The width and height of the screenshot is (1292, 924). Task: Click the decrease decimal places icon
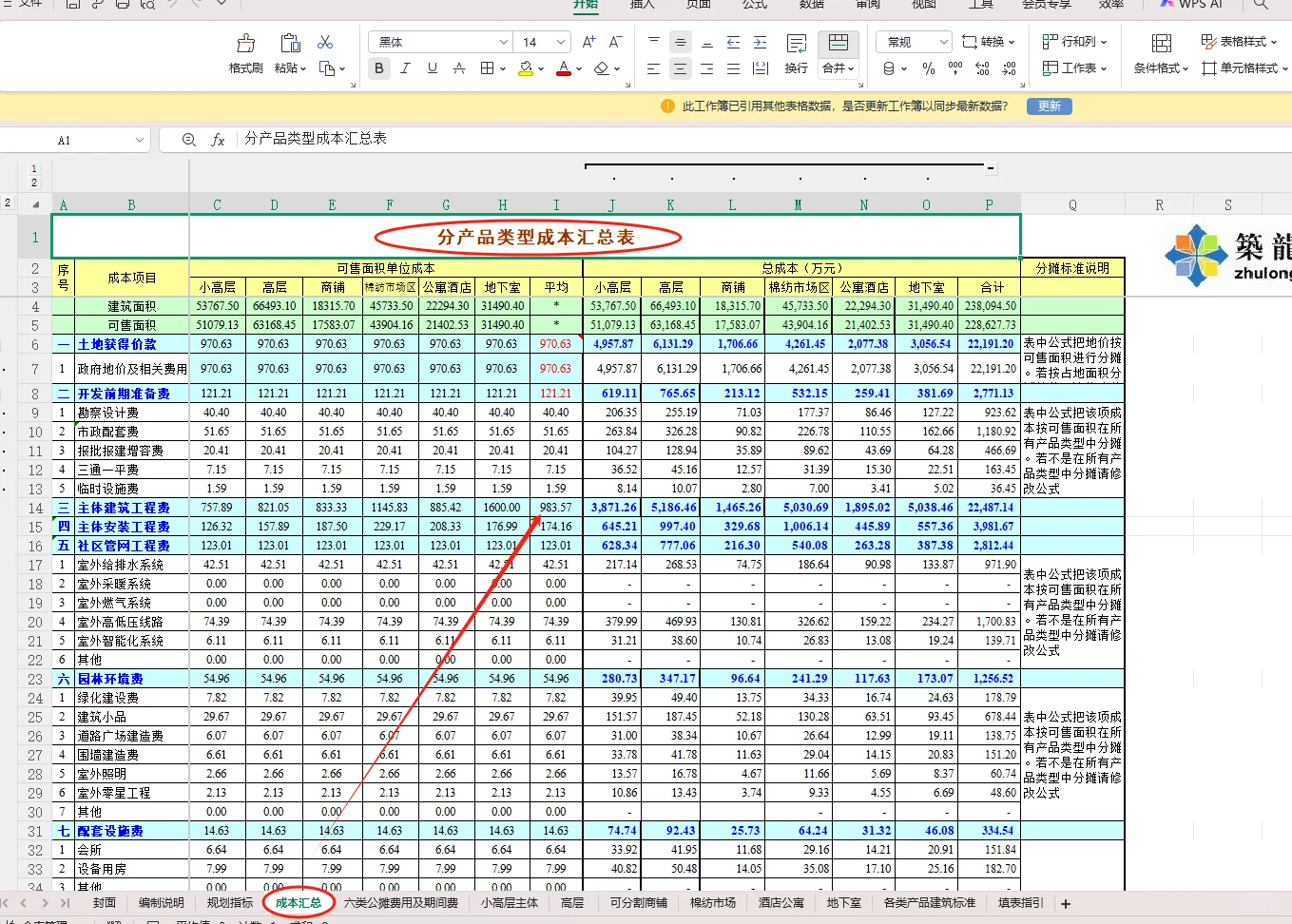point(1009,68)
